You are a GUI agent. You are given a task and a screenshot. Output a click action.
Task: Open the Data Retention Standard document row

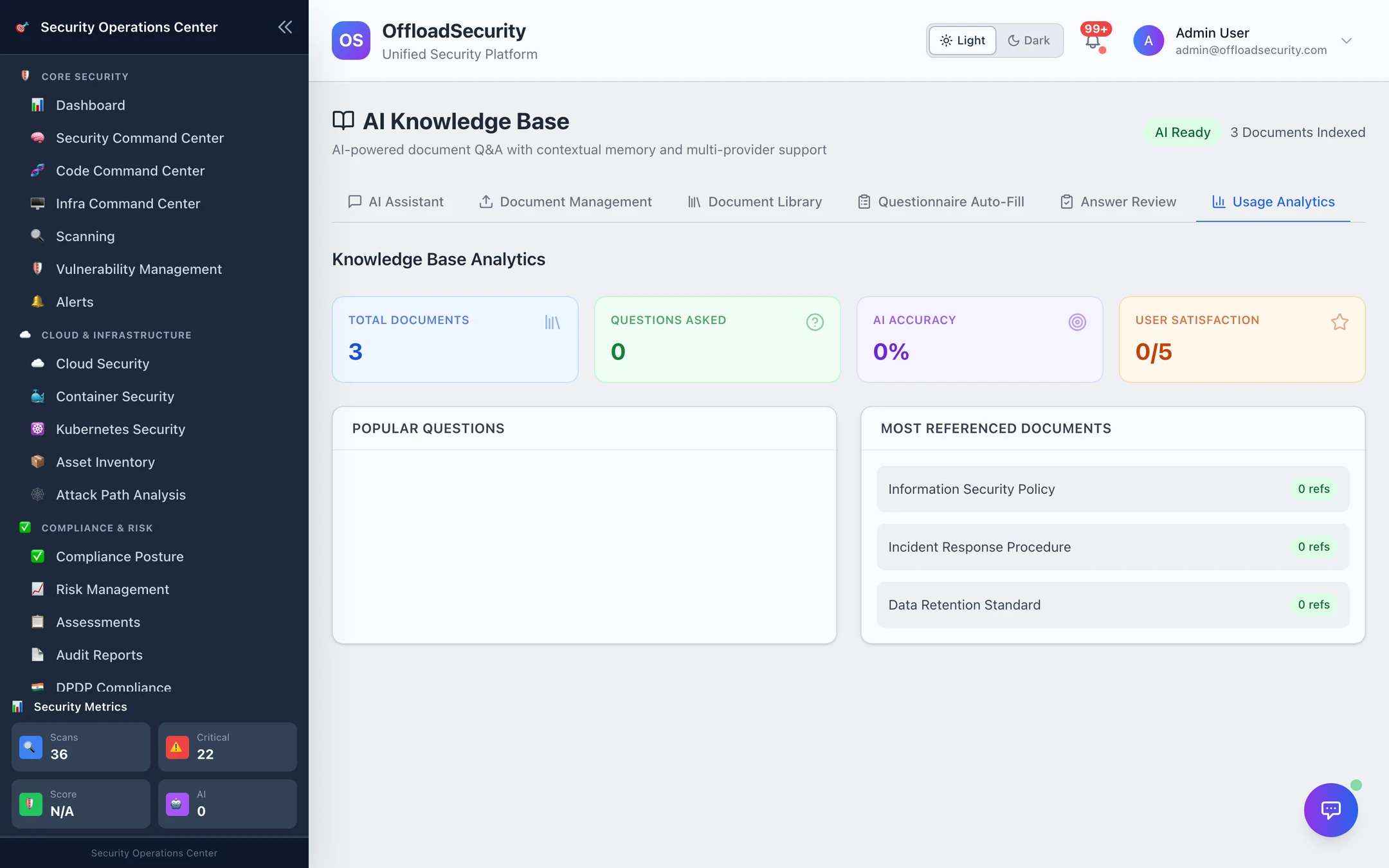point(1113,604)
